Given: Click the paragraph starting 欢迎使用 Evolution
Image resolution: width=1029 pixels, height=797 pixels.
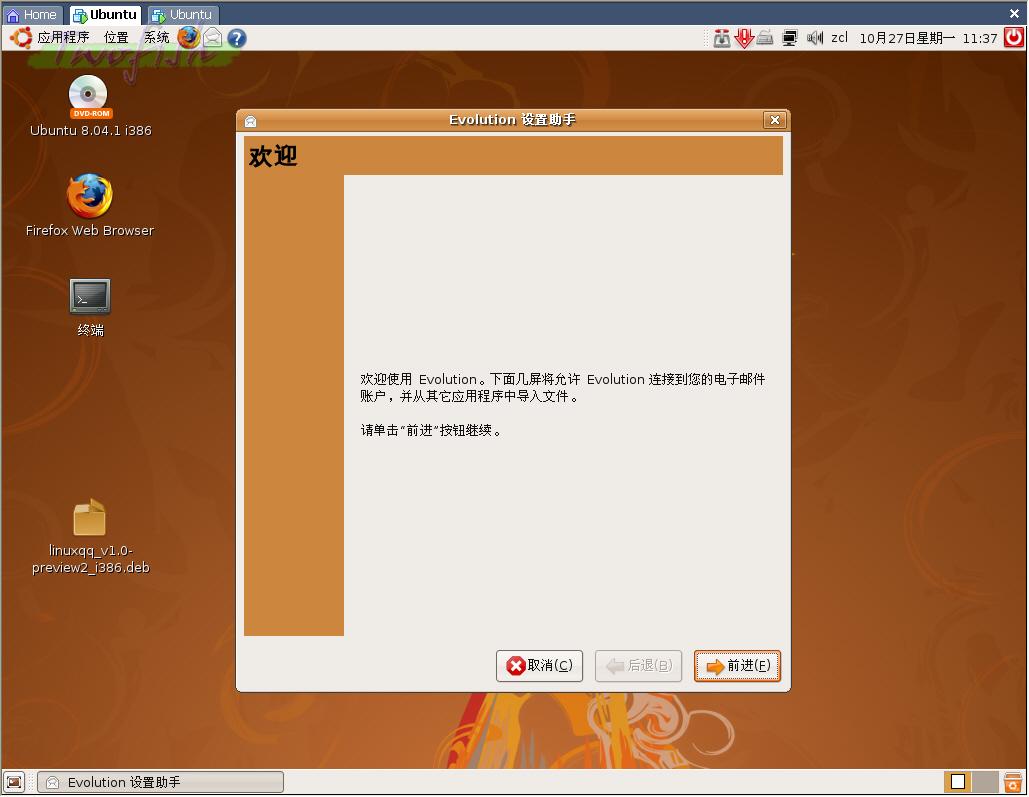Looking at the screenshot, I should [x=562, y=387].
